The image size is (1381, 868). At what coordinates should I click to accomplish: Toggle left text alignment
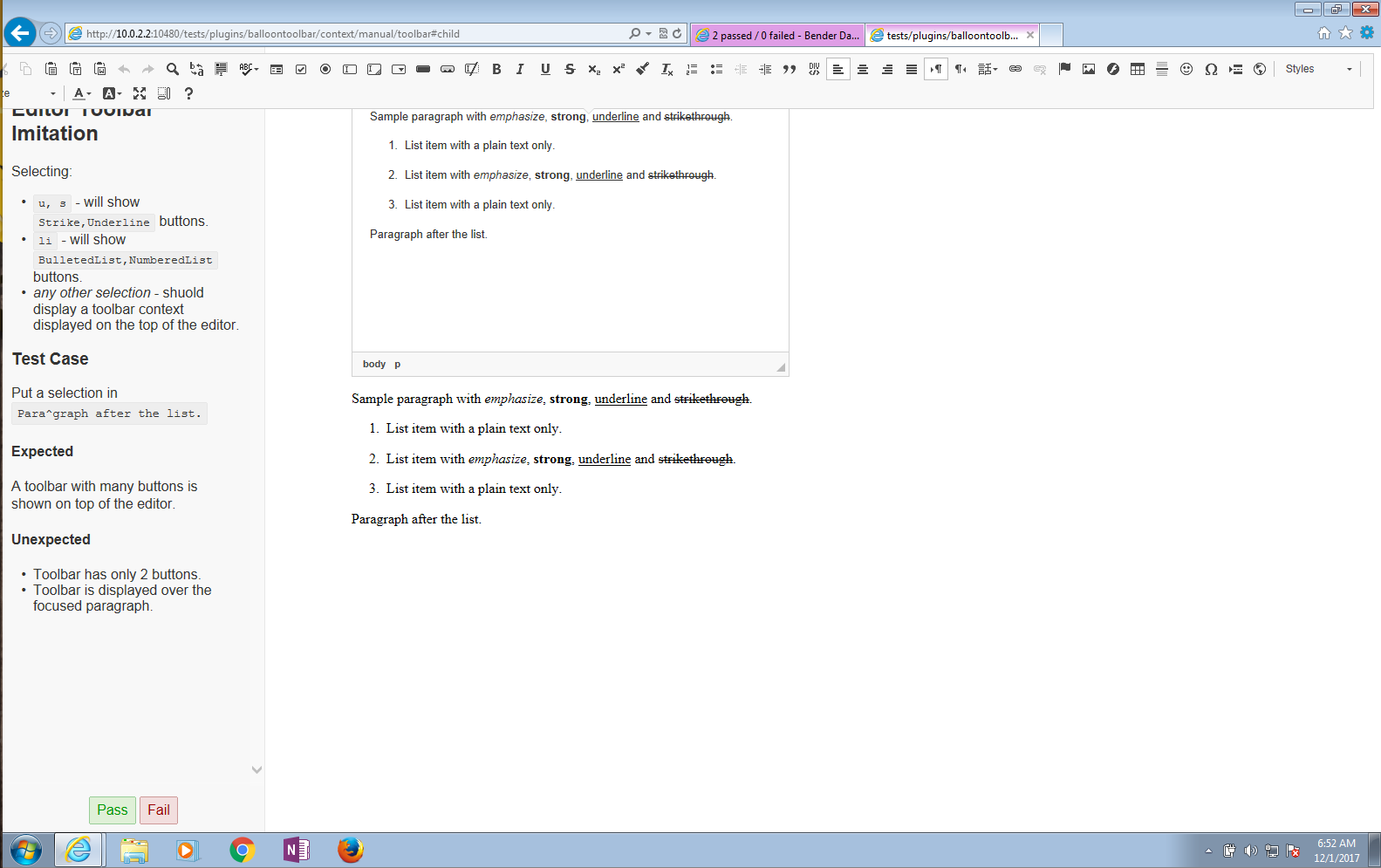pos(838,69)
